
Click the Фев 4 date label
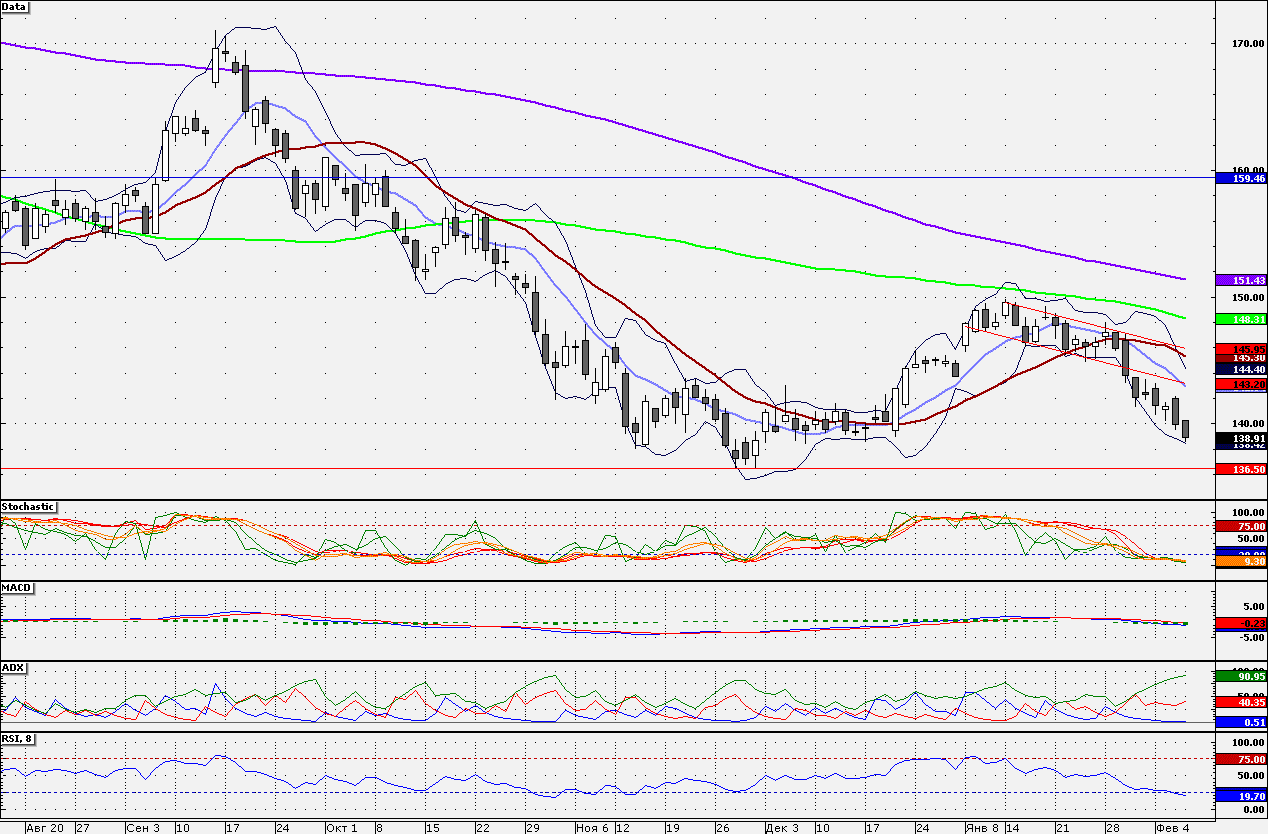click(x=1173, y=828)
